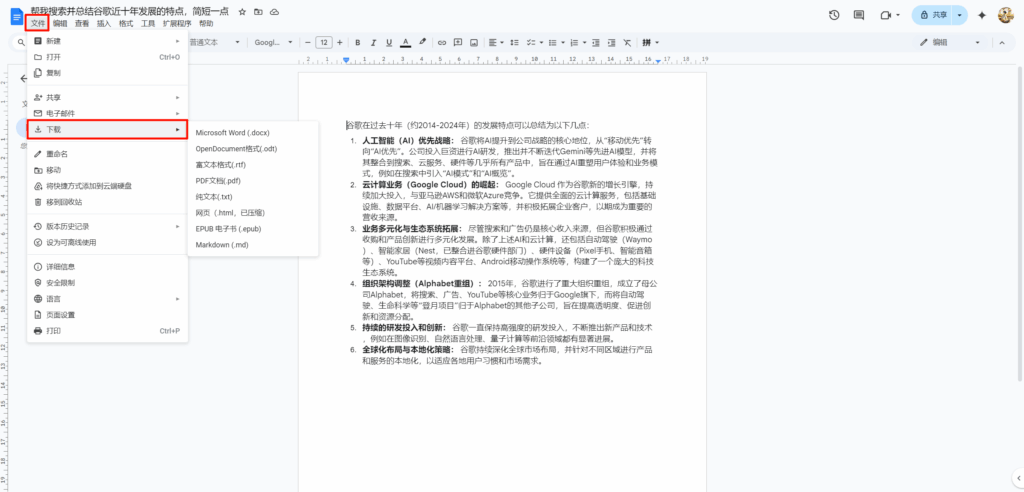Select the 下载 download menu entry

coord(107,129)
